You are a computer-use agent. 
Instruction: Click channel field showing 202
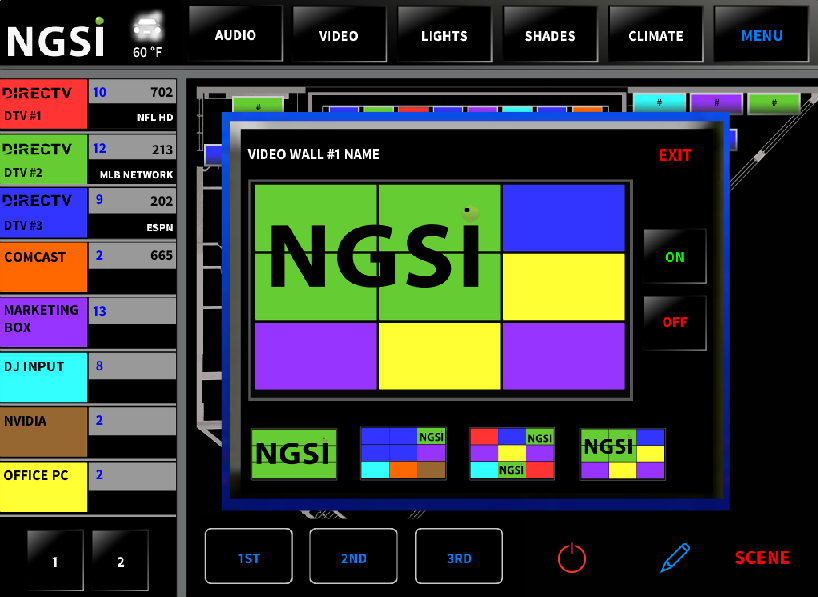click(132, 201)
